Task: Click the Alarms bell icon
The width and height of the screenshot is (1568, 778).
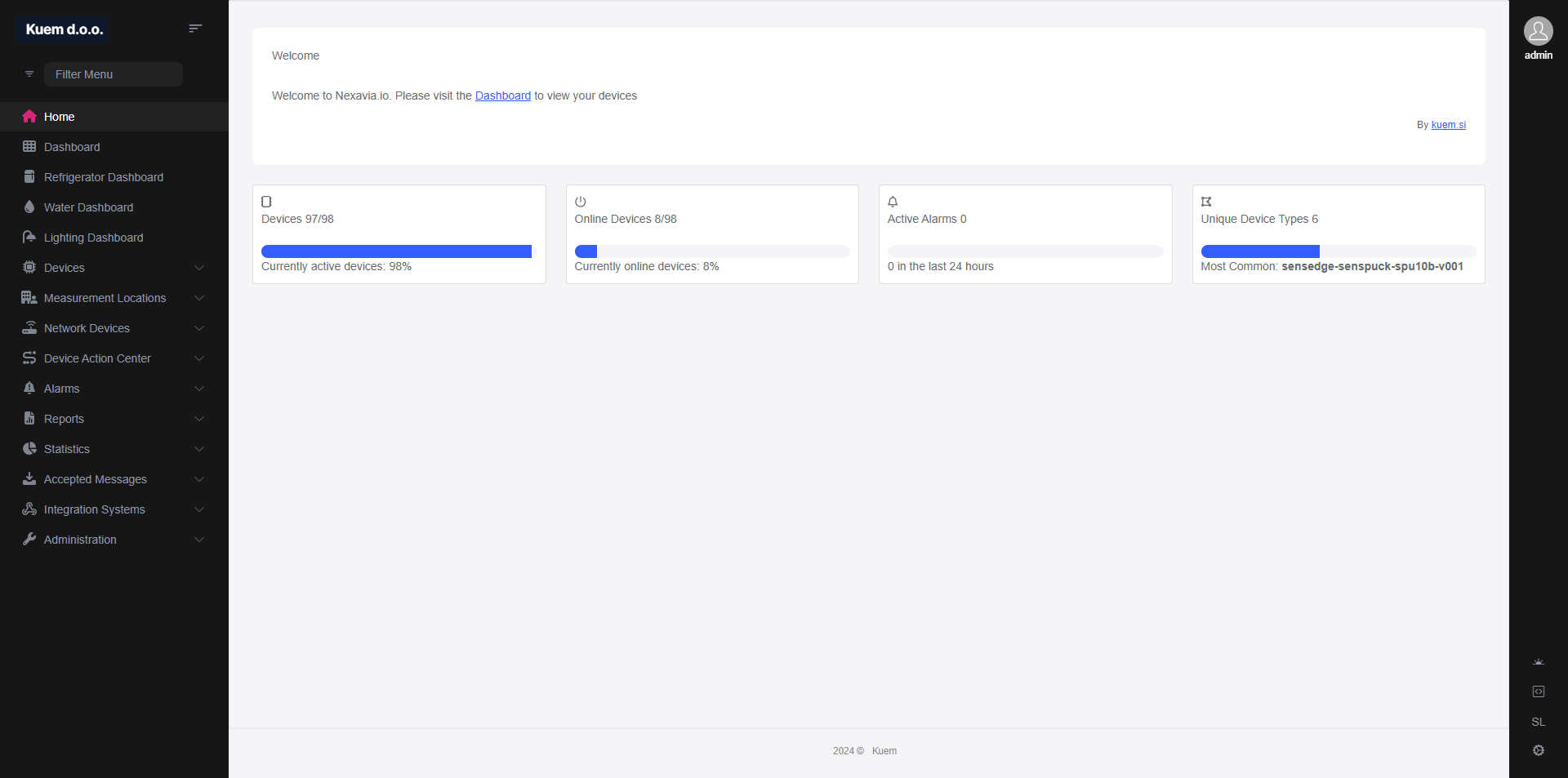Action: pos(29,388)
